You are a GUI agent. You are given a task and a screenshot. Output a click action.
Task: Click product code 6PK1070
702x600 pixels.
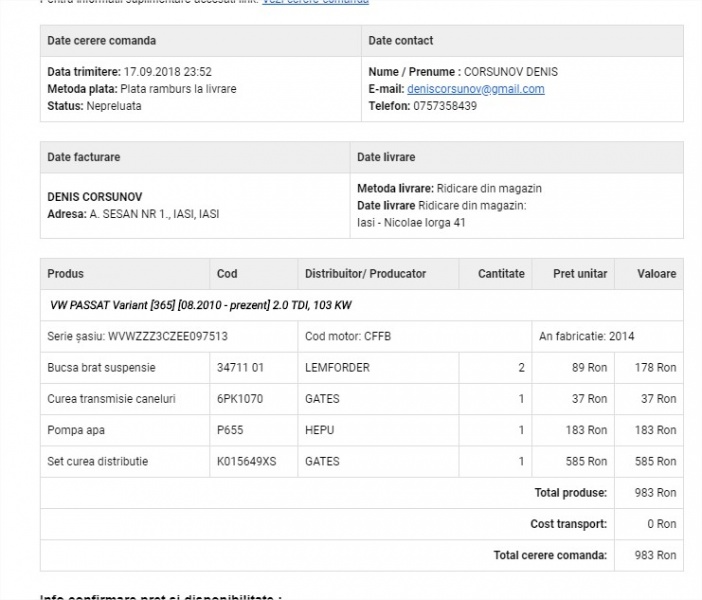[x=238, y=399]
